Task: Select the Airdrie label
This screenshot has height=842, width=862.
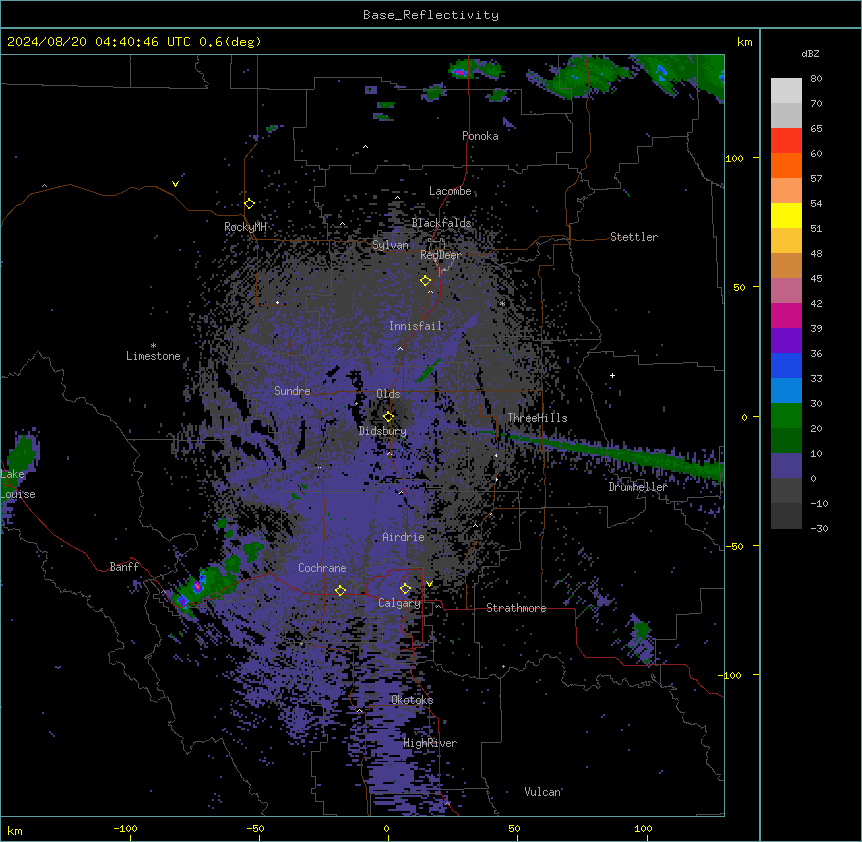Action: pyautogui.click(x=404, y=537)
